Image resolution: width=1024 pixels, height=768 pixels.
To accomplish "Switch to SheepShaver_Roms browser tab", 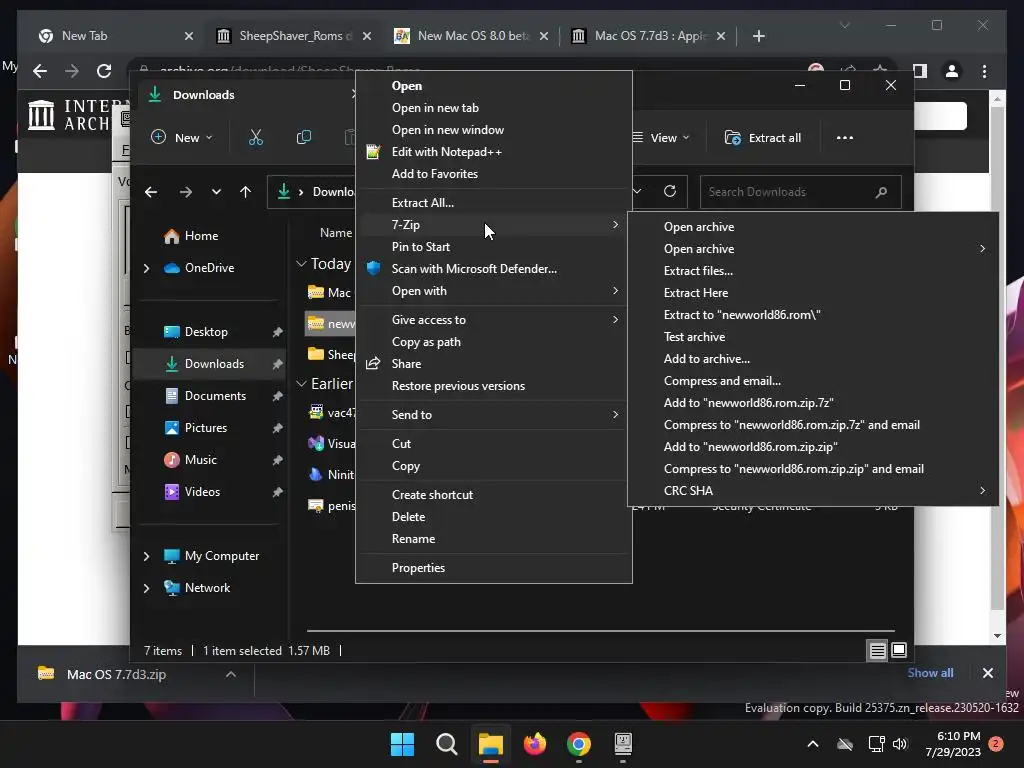I will coord(293,36).
